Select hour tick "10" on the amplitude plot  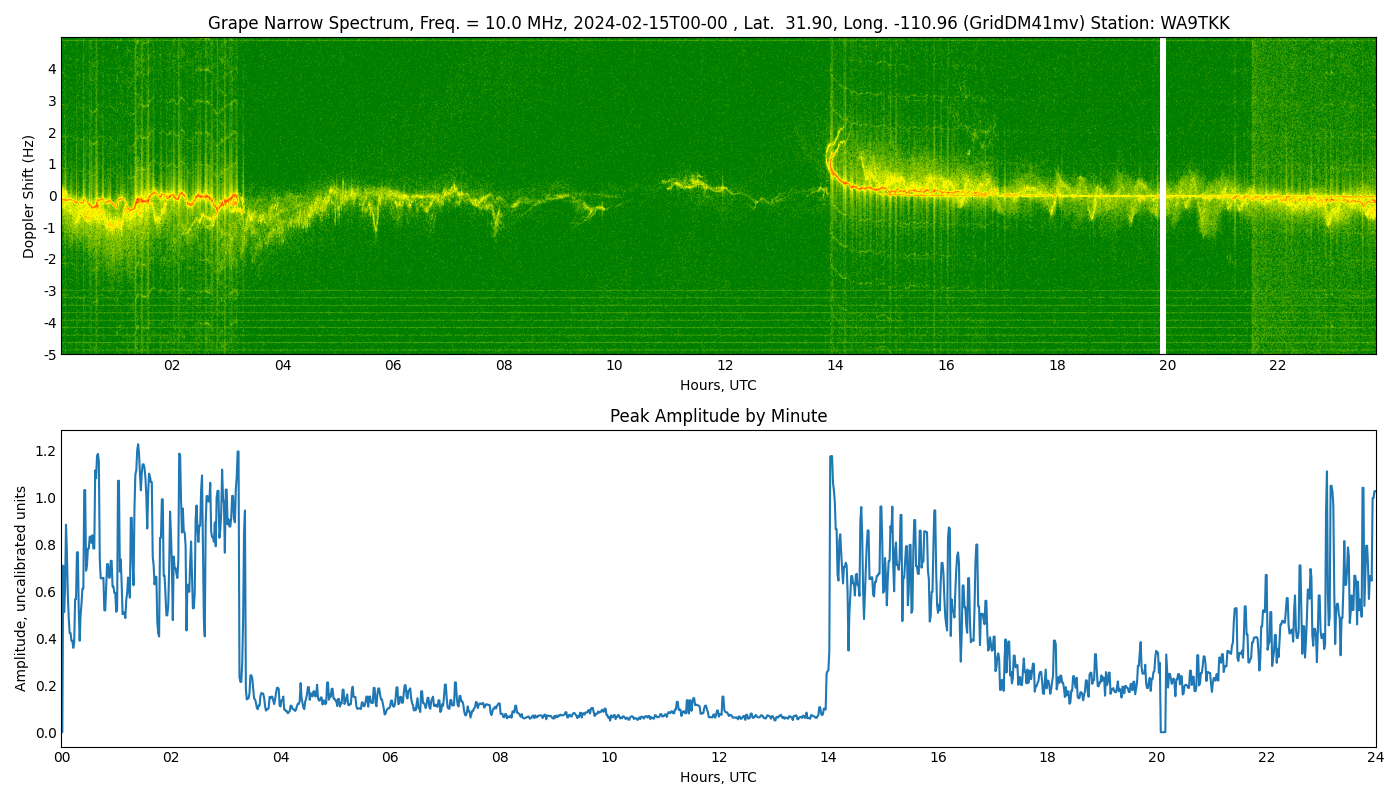(609, 757)
